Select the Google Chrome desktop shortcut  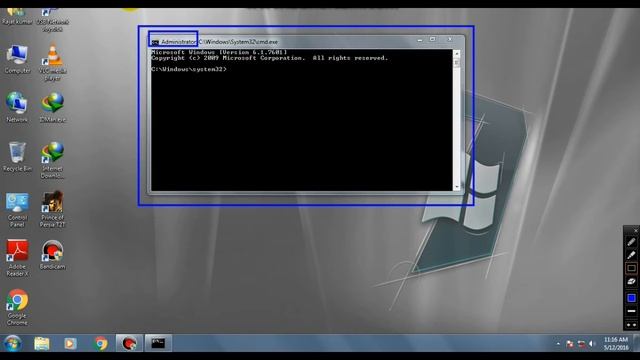click(17, 307)
